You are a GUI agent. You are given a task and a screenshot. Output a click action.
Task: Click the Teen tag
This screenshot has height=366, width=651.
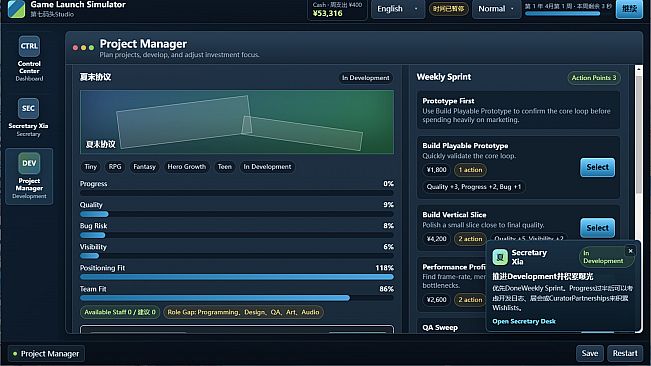(225, 167)
